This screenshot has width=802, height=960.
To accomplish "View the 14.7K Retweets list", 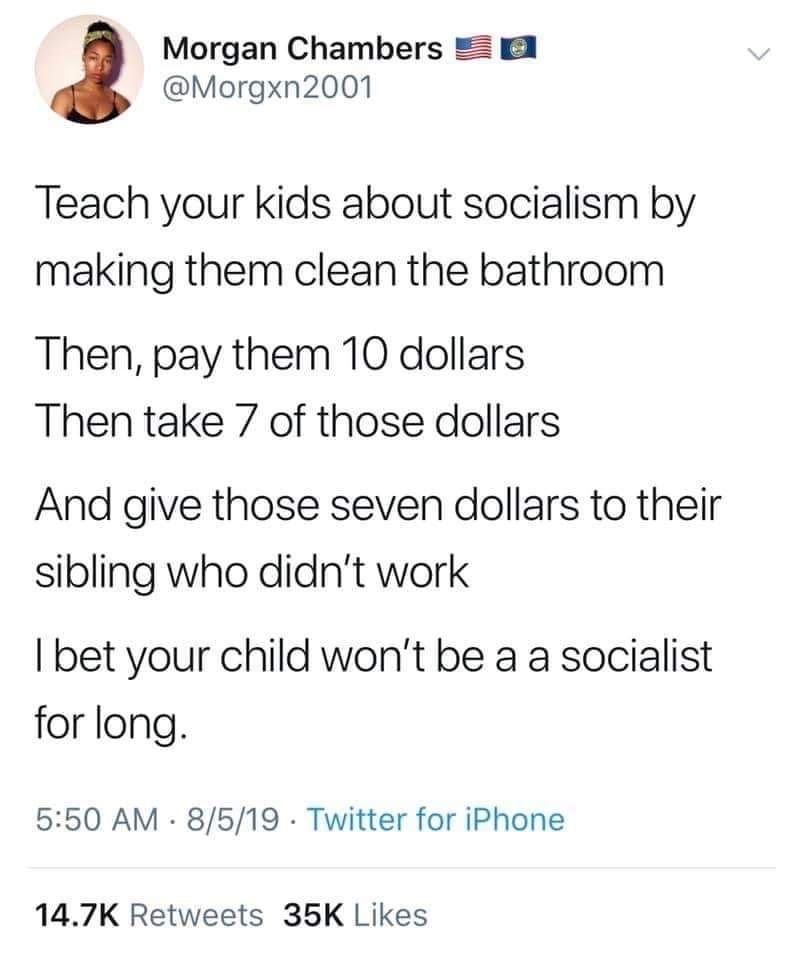I will click(x=150, y=914).
